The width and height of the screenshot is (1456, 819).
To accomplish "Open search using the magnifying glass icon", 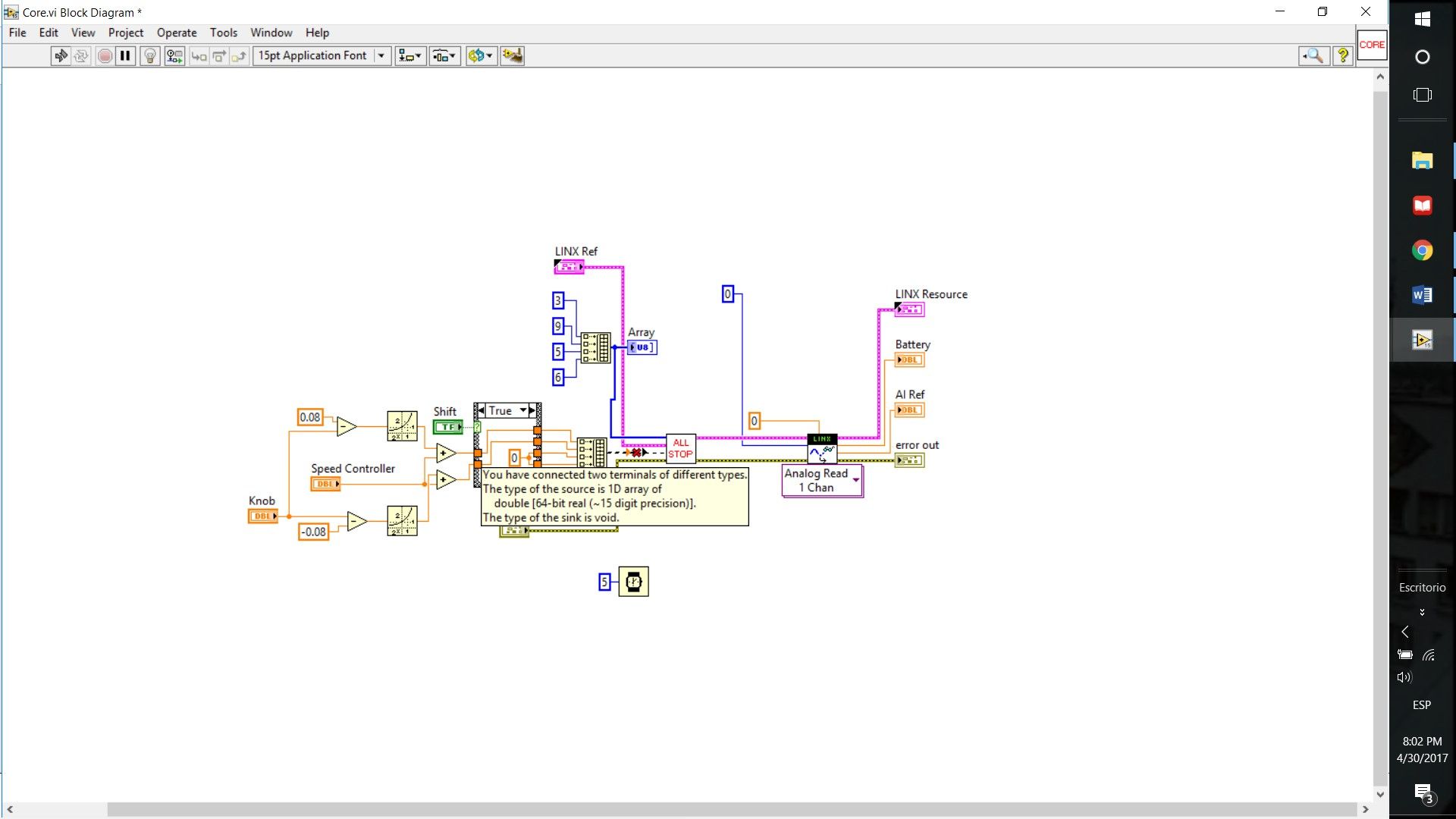I will 1315,55.
